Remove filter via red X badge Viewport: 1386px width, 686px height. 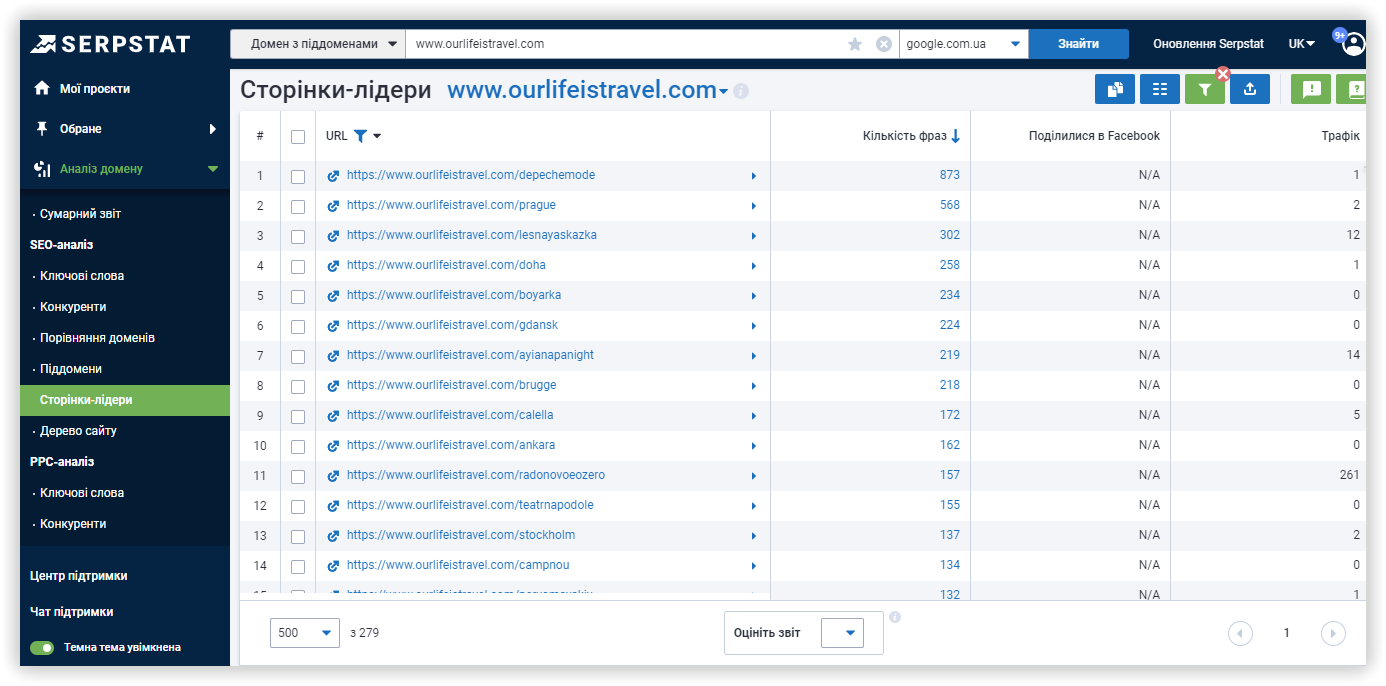coord(1222,73)
